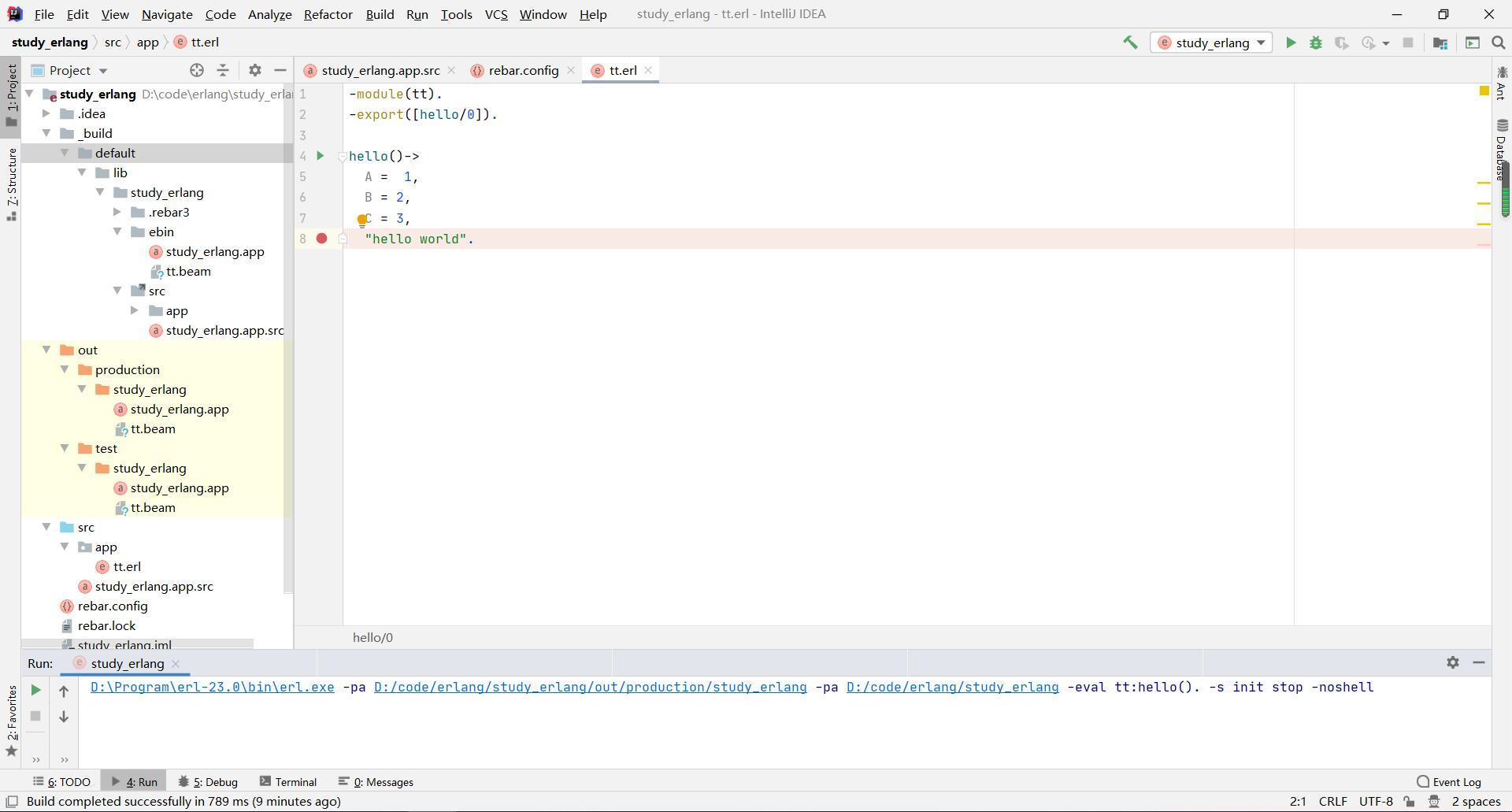The width and height of the screenshot is (1512, 812).
Task: Start debugging with the bug icon
Action: [1316, 43]
